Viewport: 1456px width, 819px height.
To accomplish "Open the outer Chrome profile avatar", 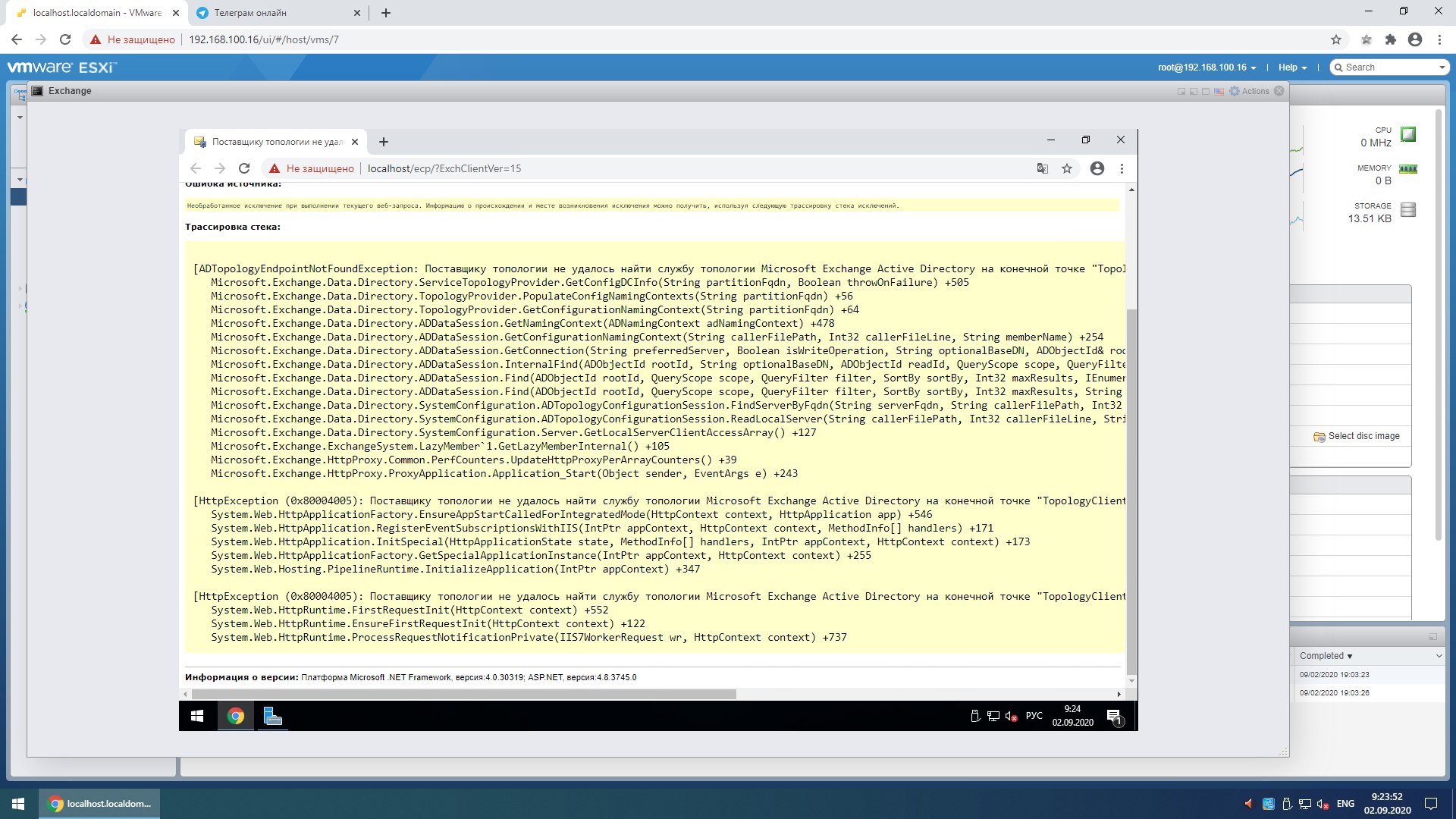I will tap(1415, 39).
